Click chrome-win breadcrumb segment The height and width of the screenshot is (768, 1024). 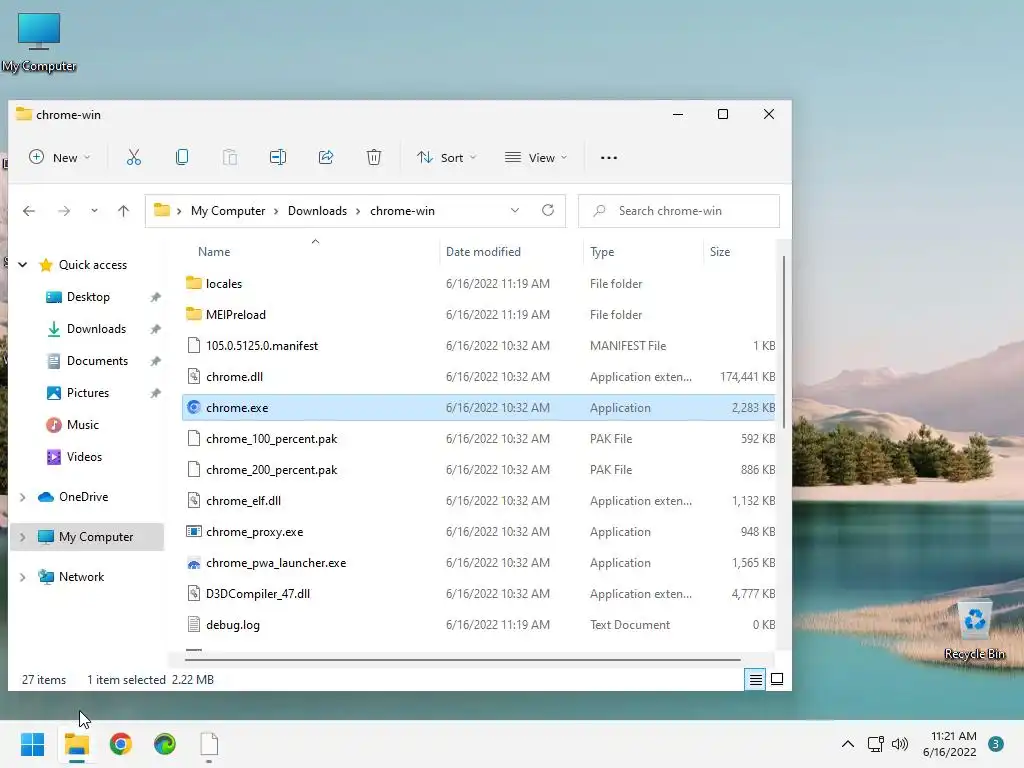coord(402,211)
